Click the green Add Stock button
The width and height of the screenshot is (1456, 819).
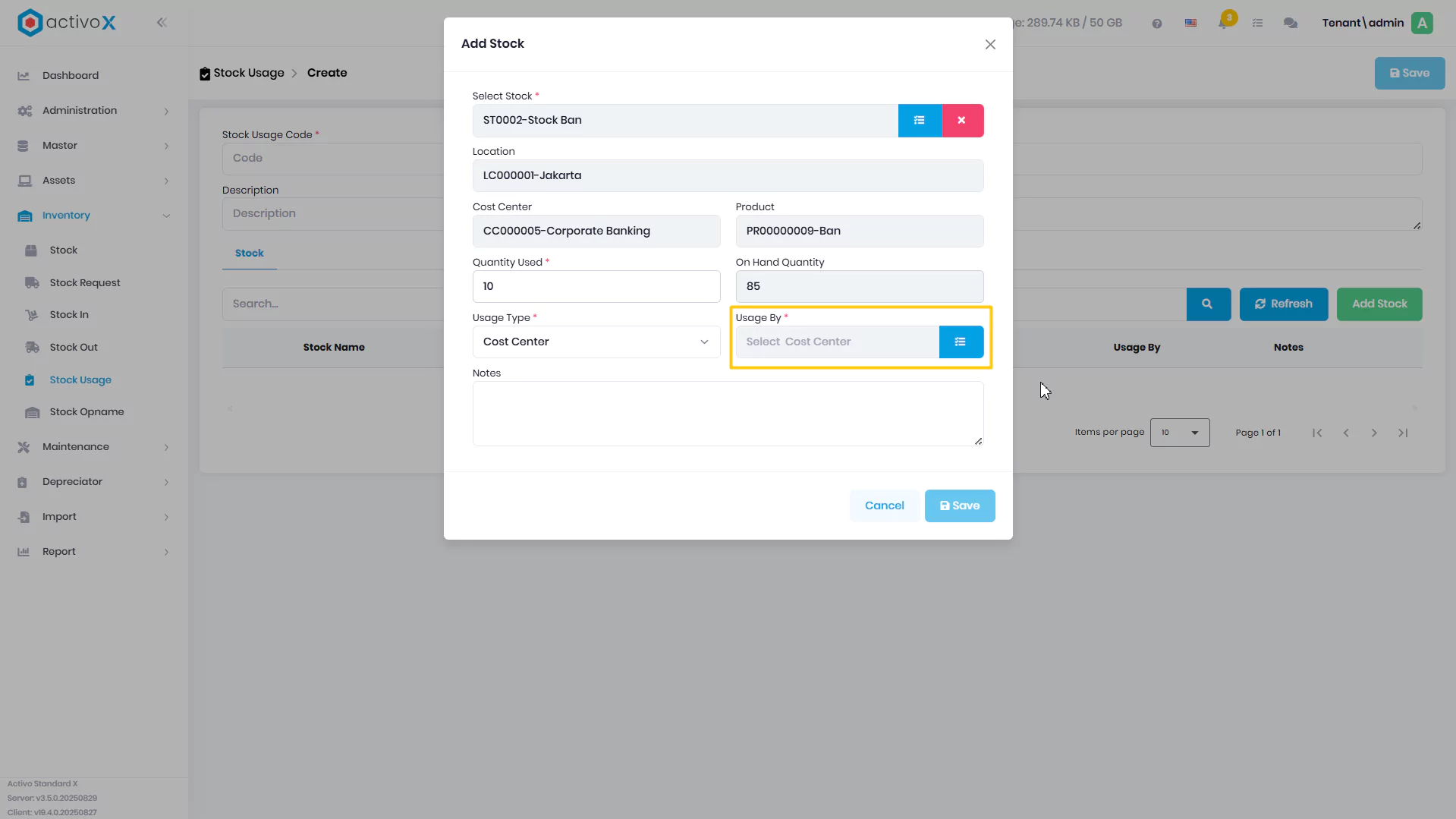click(1379, 304)
